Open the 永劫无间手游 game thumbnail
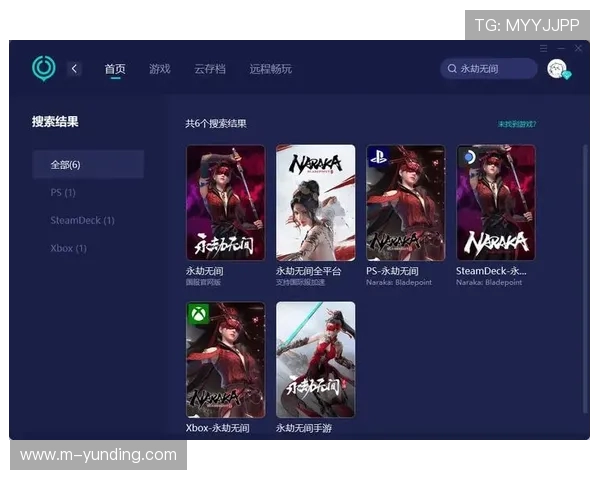The height and width of the screenshot is (480, 600). coord(315,360)
